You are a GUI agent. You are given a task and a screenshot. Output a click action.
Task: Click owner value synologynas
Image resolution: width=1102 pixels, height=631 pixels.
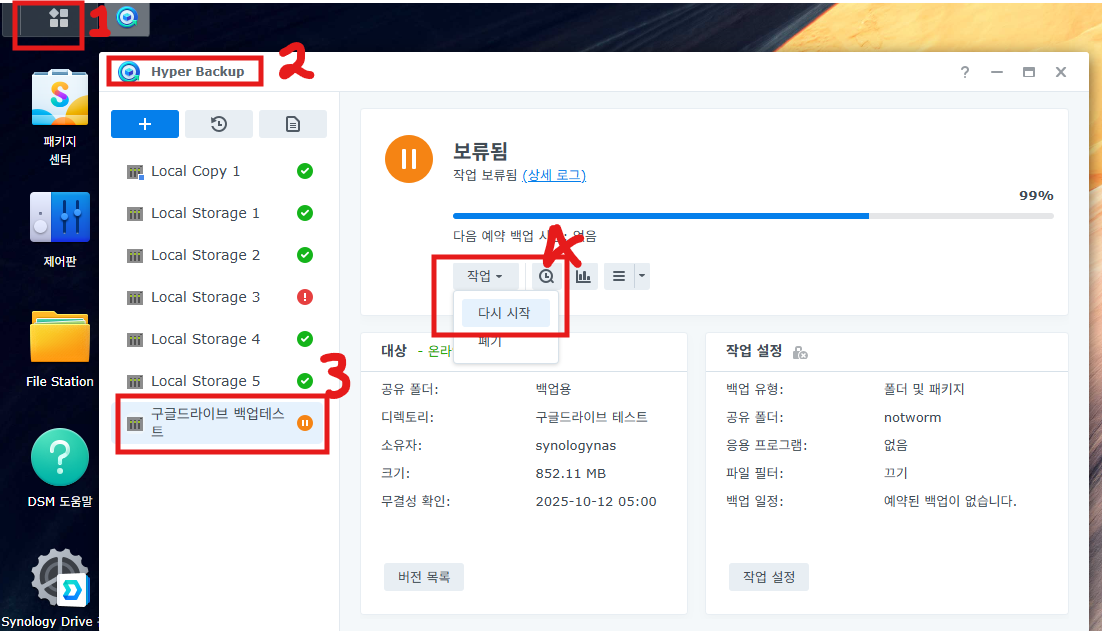(576, 445)
